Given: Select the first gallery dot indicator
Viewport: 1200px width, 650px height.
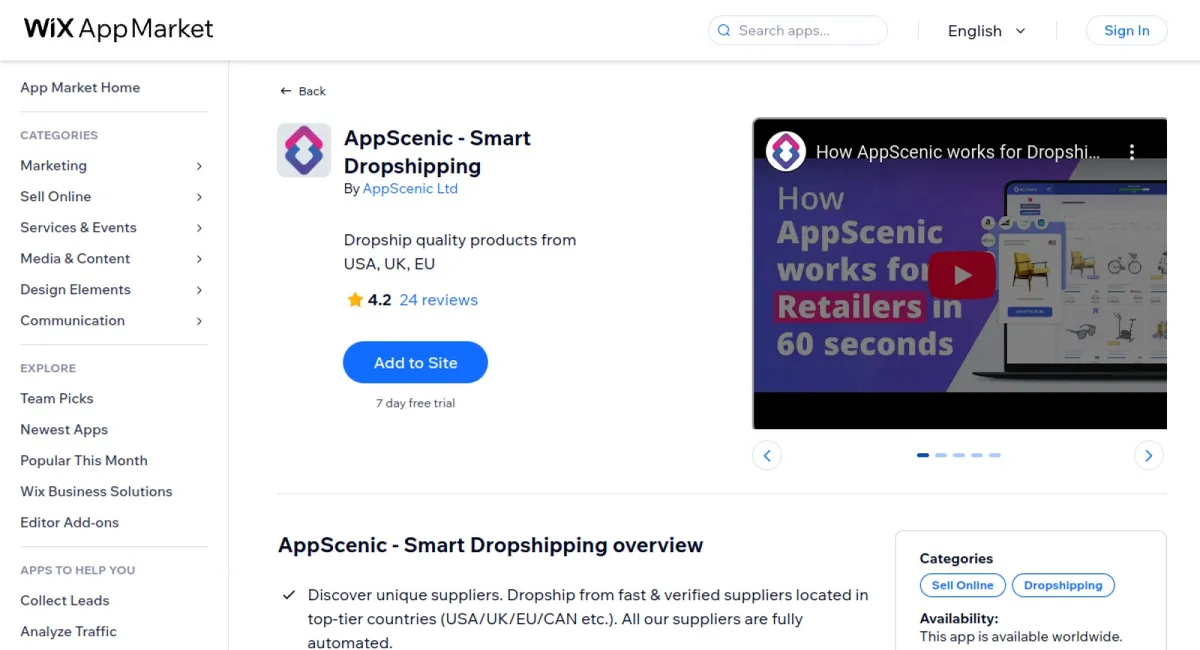Looking at the screenshot, I should (923, 455).
